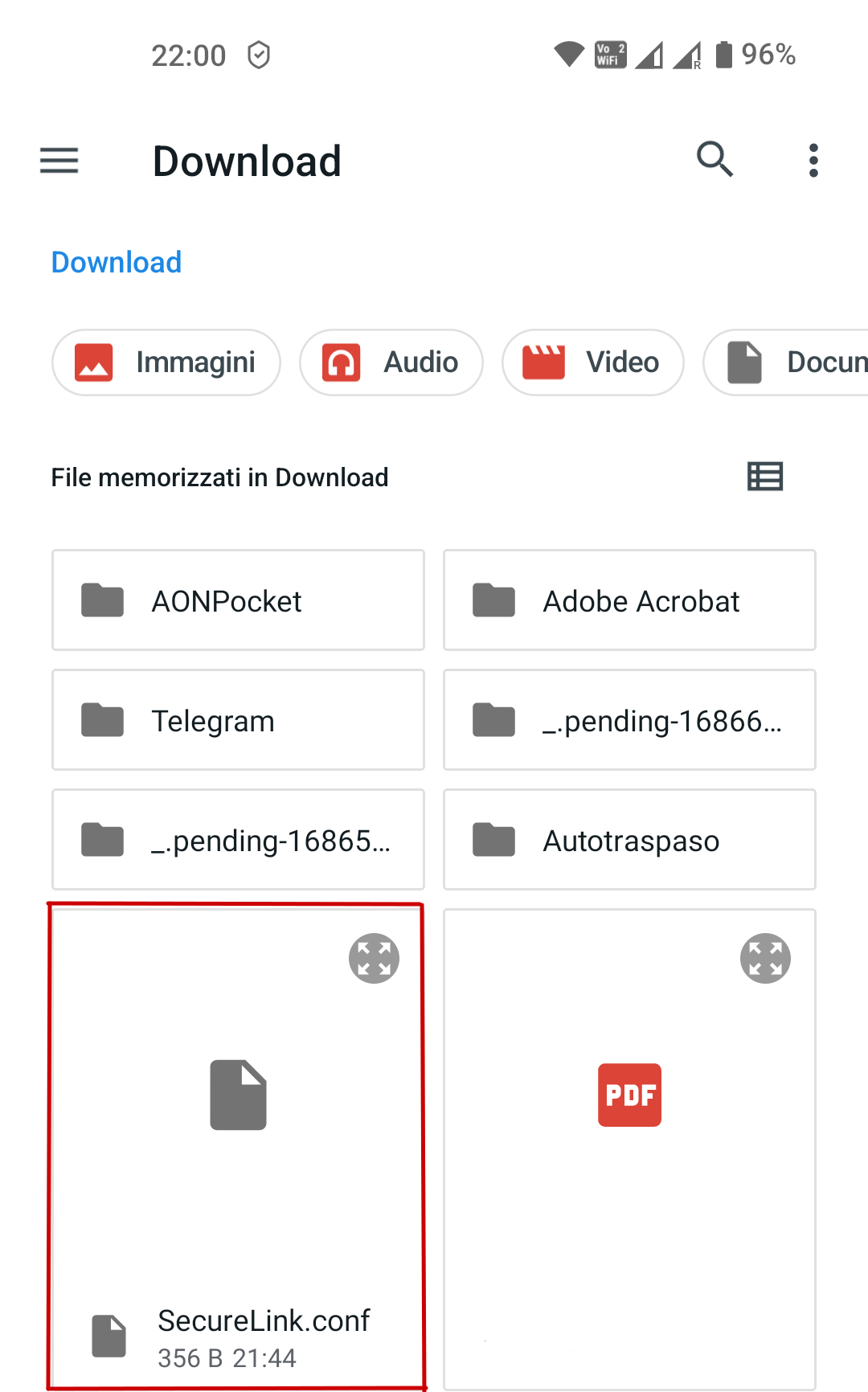Tap the Video clapperboard icon
The width and height of the screenshot is (868, 1392).
(x=544, y=362)
